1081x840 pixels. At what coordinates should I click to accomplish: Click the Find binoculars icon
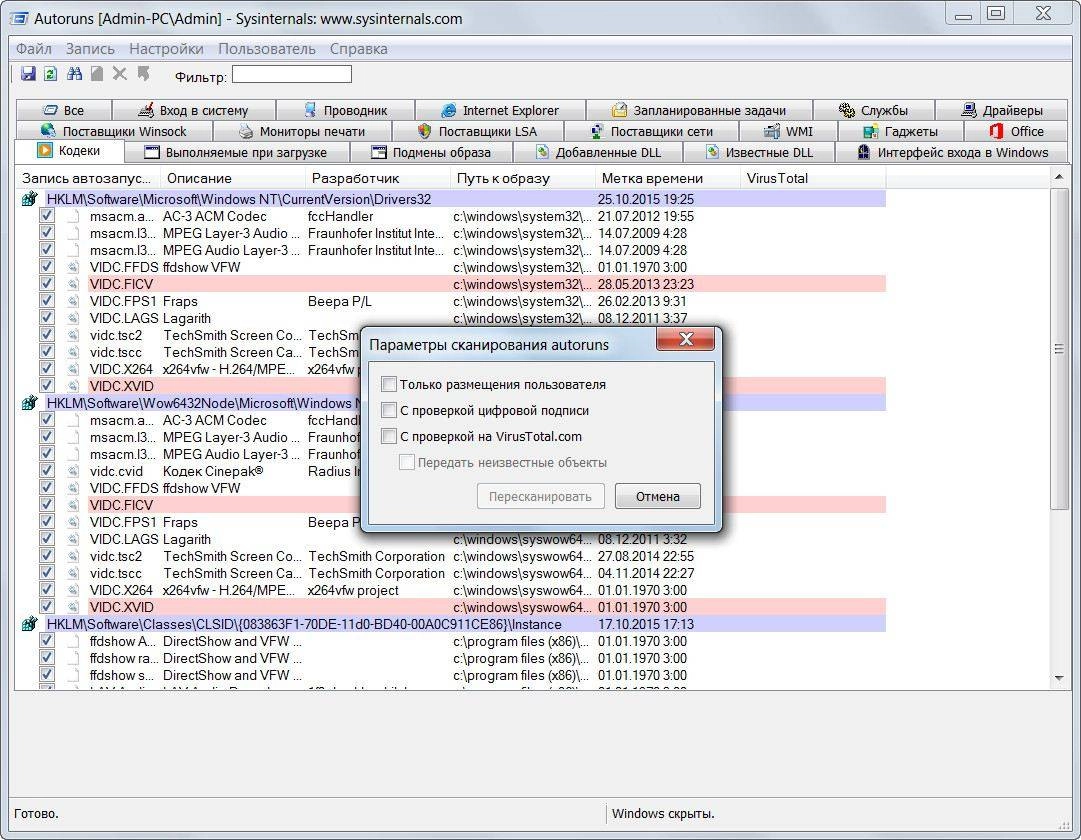(74, 74)
